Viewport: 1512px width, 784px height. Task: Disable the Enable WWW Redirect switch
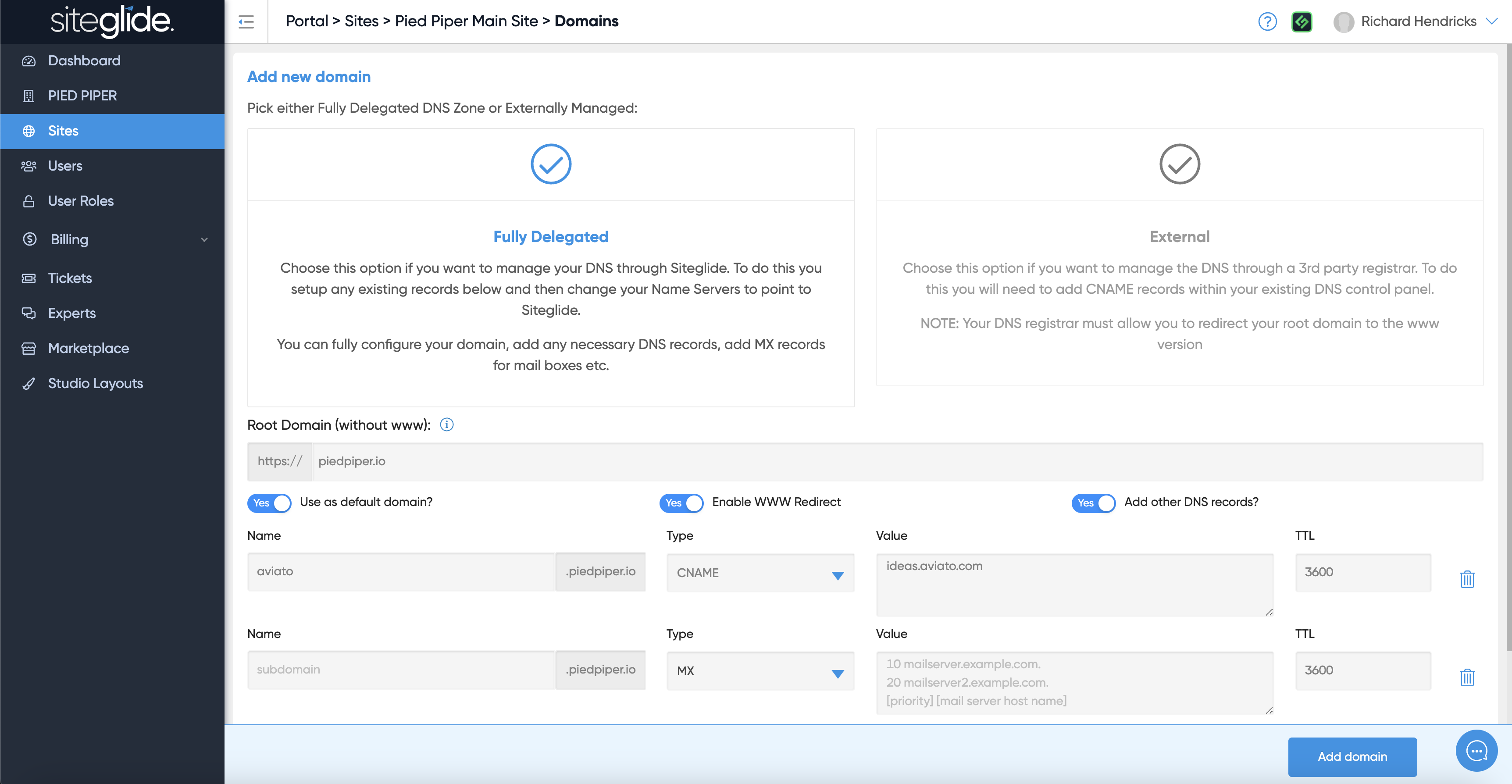click(x=681, y=503)
